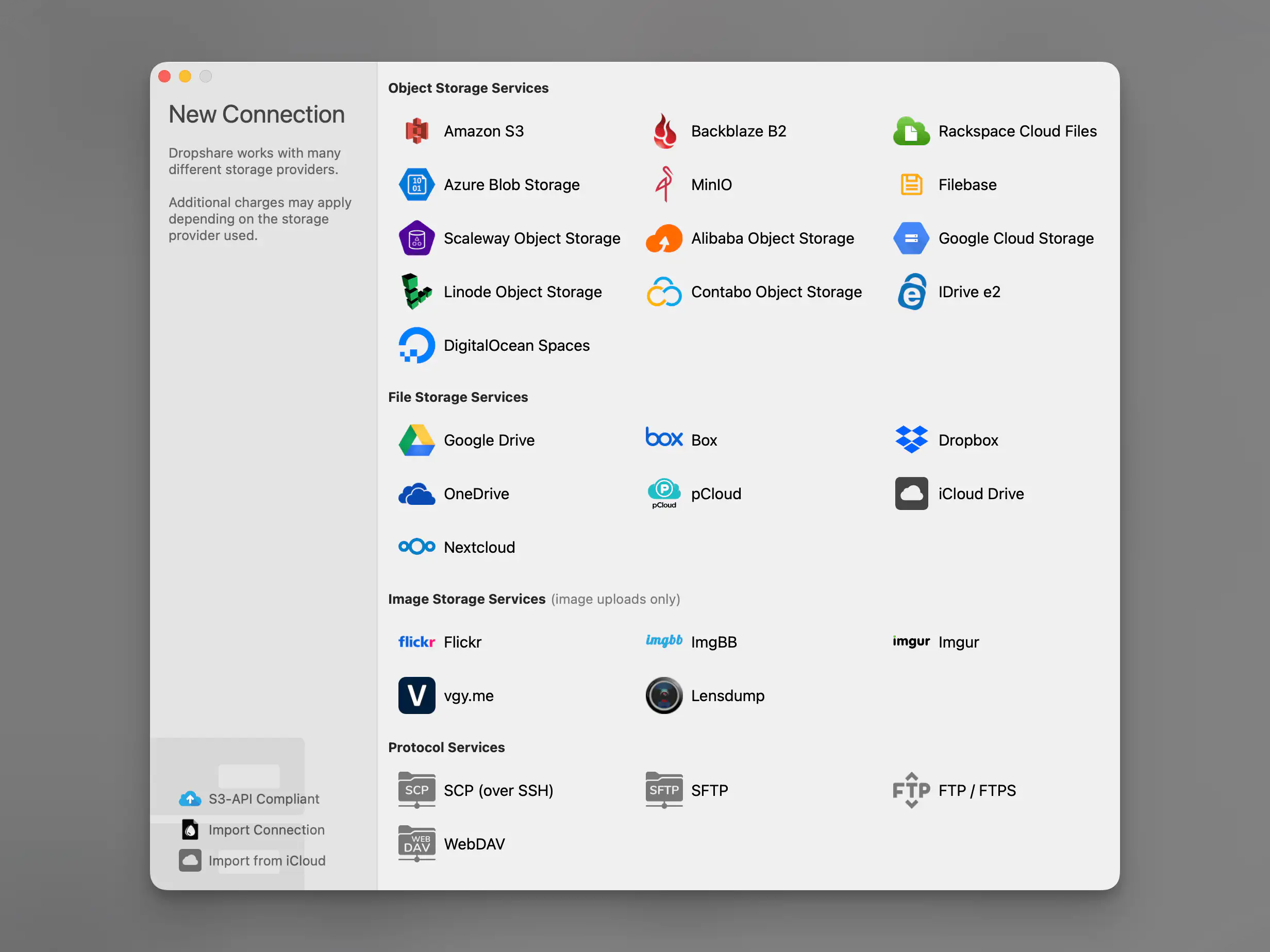Click the Box logo icon

point(664,437)
